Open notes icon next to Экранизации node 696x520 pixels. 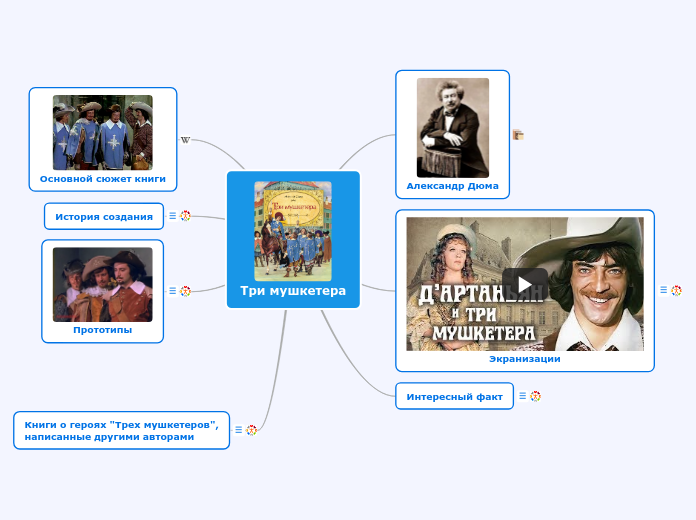pyautogui.click(x=664, y=290)
